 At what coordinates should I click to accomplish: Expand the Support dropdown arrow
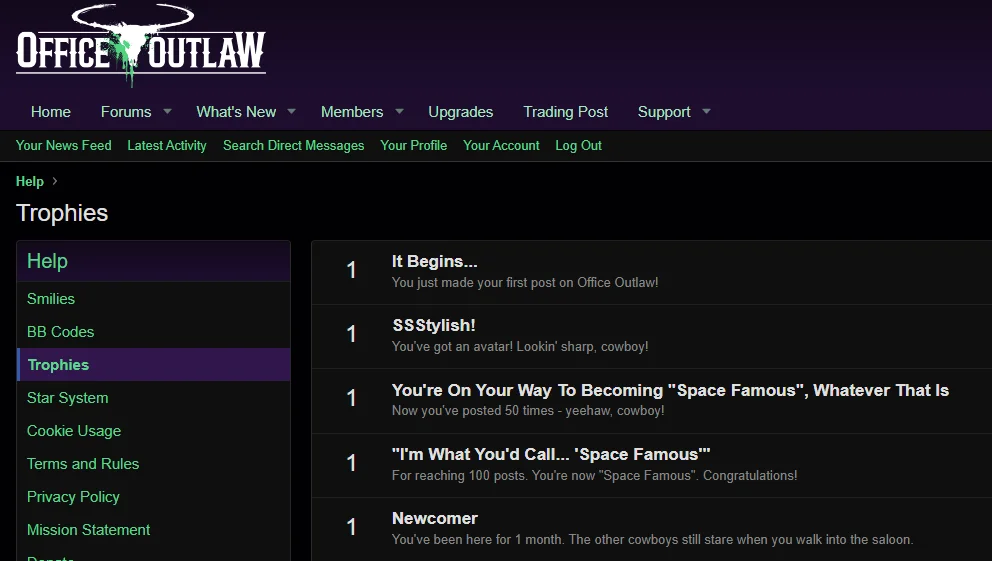click(x=707, y=111)
